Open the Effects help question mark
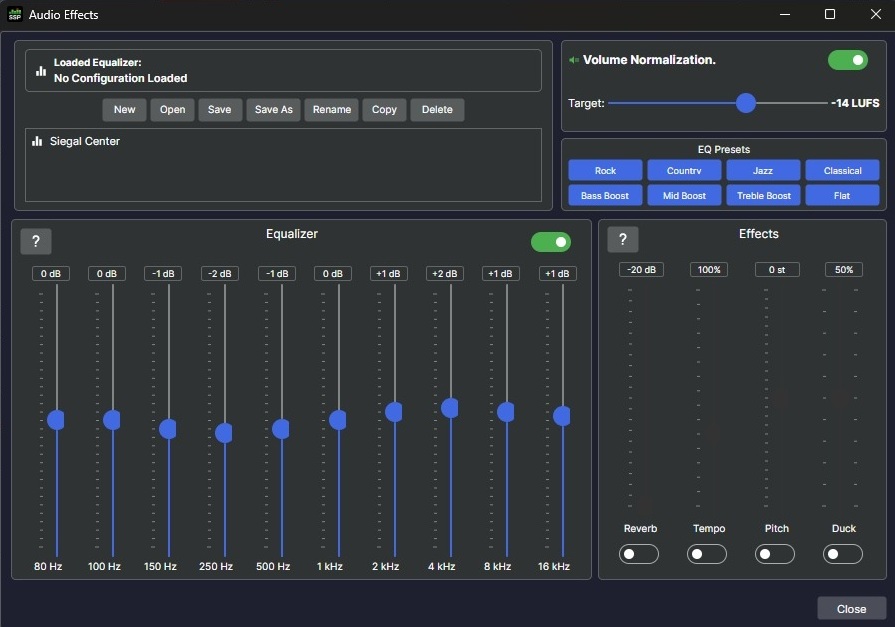895x627 pixels. pyautogui.click(x=623, y=239)
